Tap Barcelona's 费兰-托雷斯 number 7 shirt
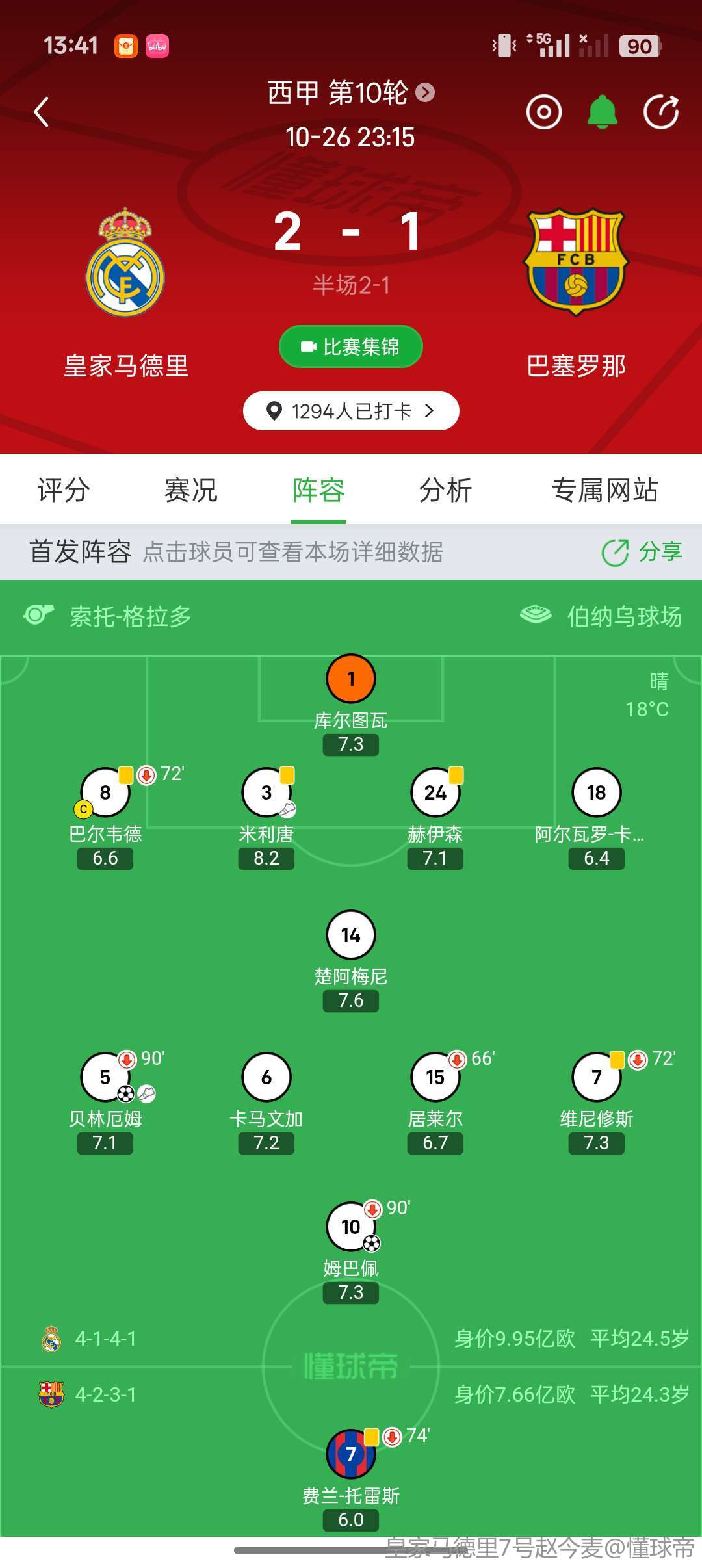The height and width of the screenshot is (1568, 702). [351, 1454]
